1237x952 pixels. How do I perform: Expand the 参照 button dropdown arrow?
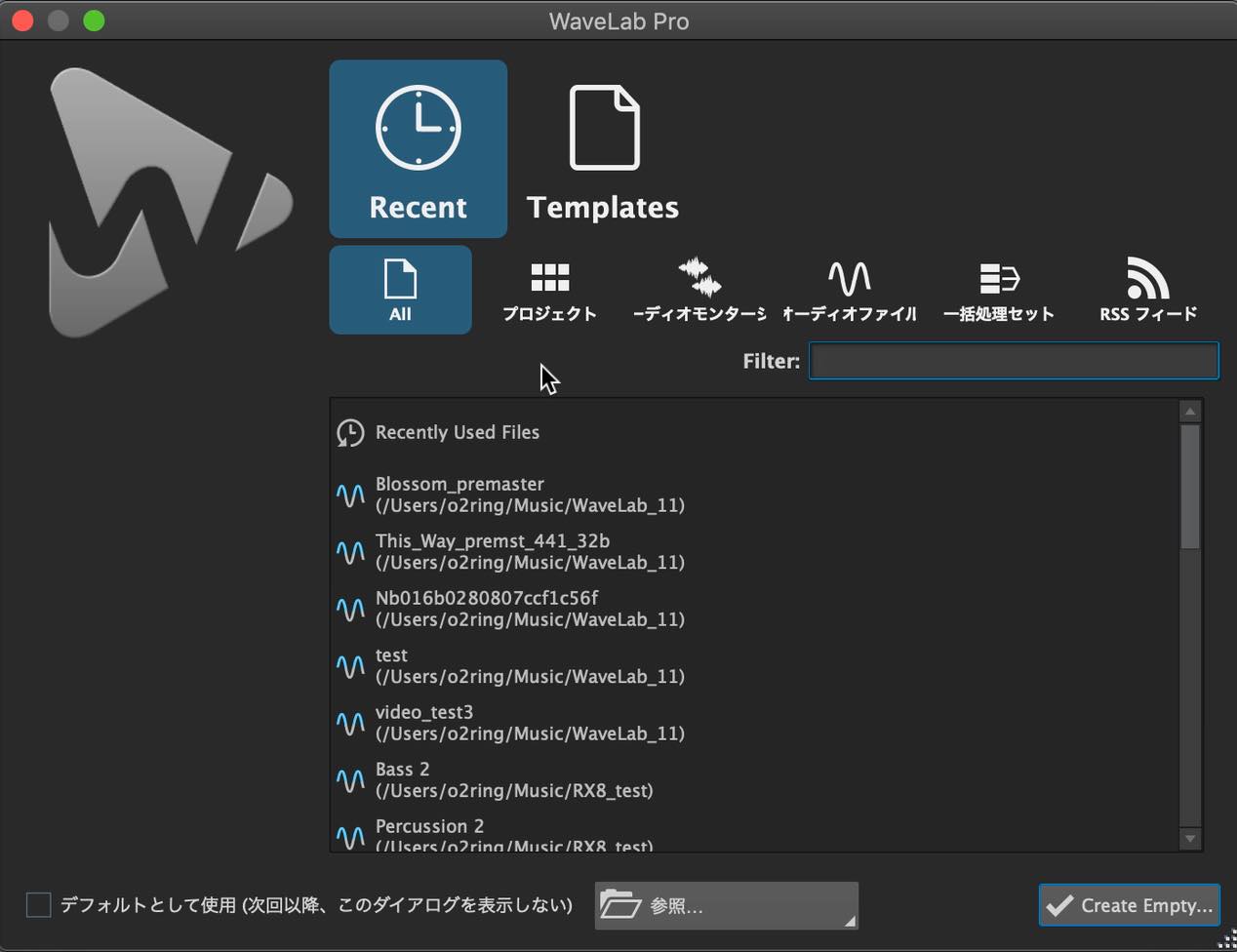pyautogui.click(x=850, y=921)
